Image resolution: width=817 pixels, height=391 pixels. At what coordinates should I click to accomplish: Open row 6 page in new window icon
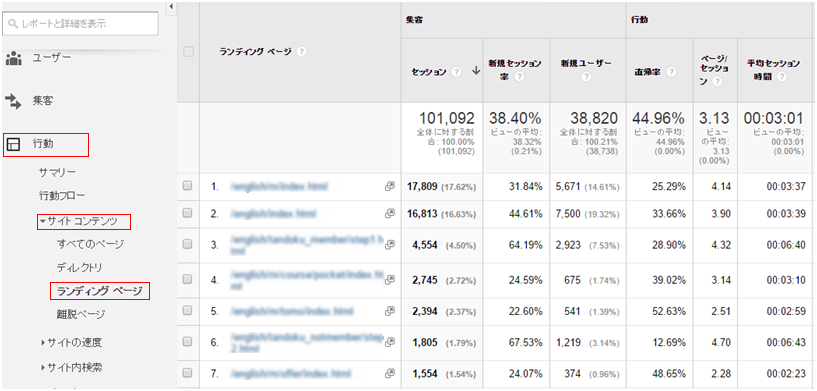(x=389, y=343)
